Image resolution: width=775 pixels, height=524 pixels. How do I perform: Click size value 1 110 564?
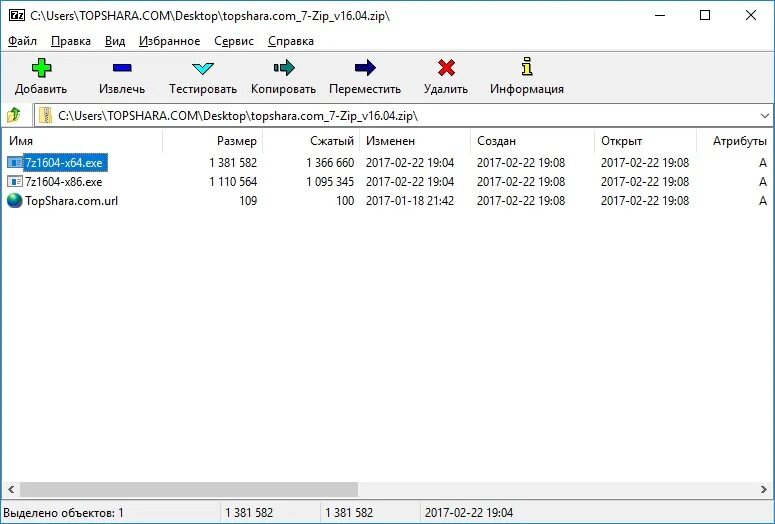233,181
